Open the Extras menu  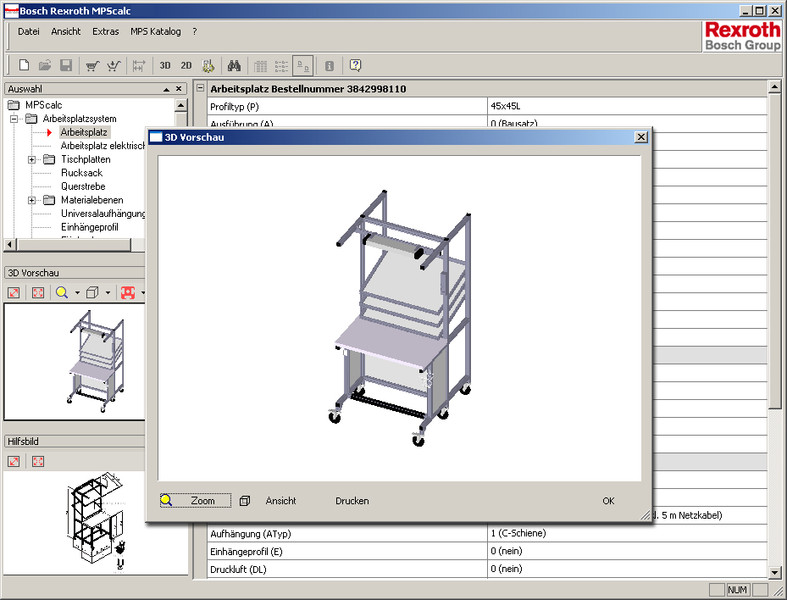[x=105, y=32]
